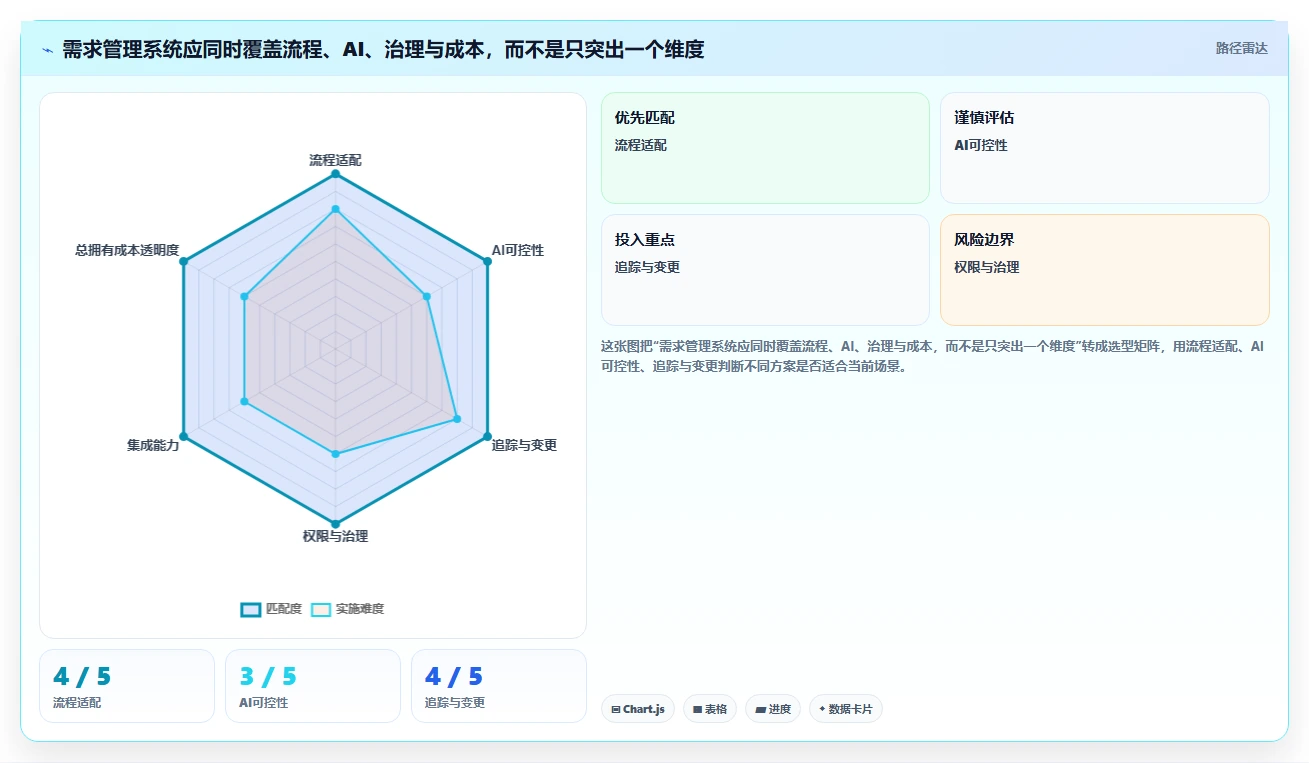Click the 进度 chip
This screenshot has width=1309, height=763.
click(773, 709)
